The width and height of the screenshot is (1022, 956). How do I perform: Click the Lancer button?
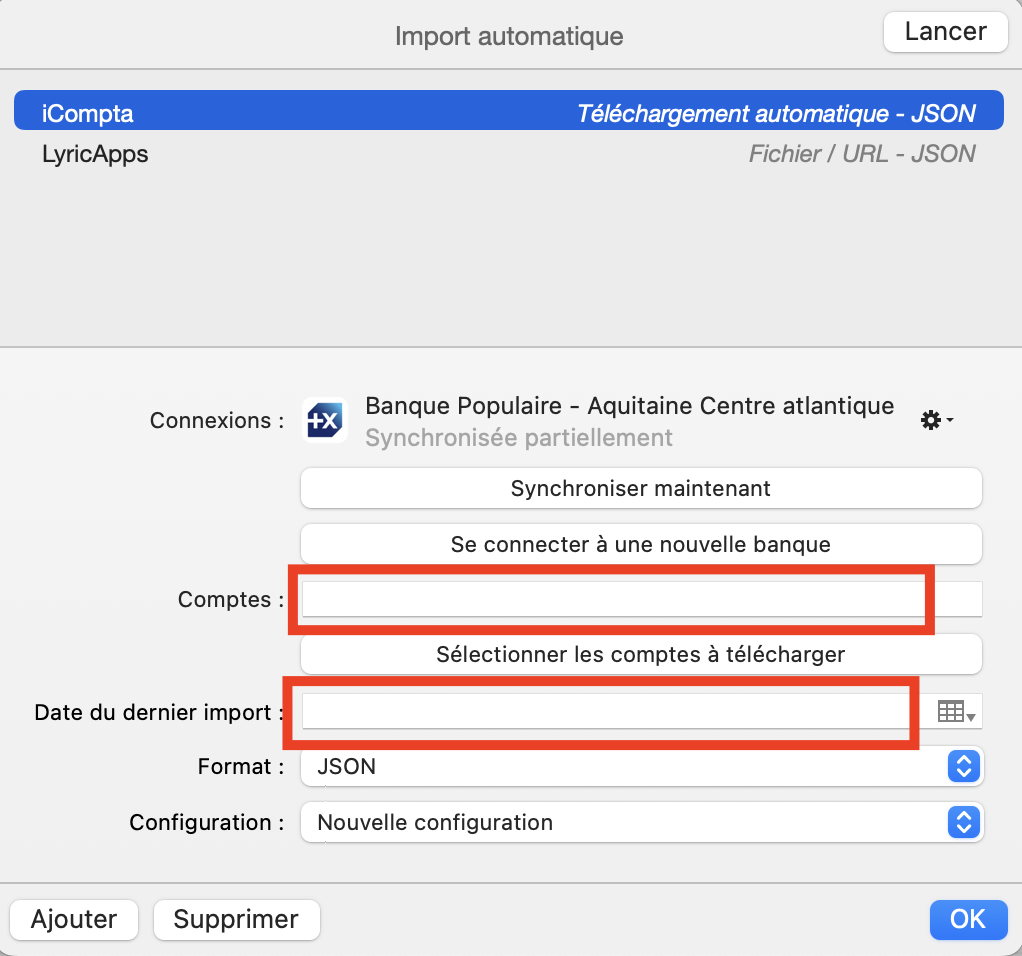pyautogui.click(x=945, y=32)
